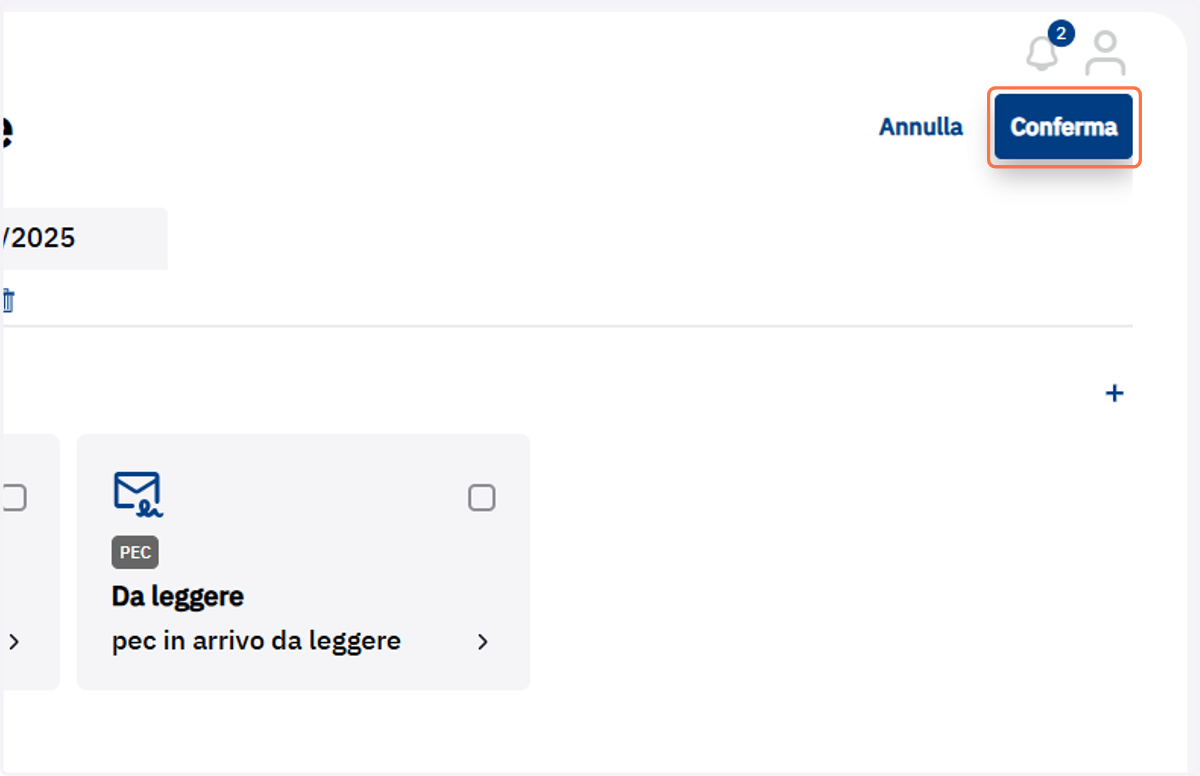
Task: Open the bell notifications icon
Action: (x=1042, y=52)
